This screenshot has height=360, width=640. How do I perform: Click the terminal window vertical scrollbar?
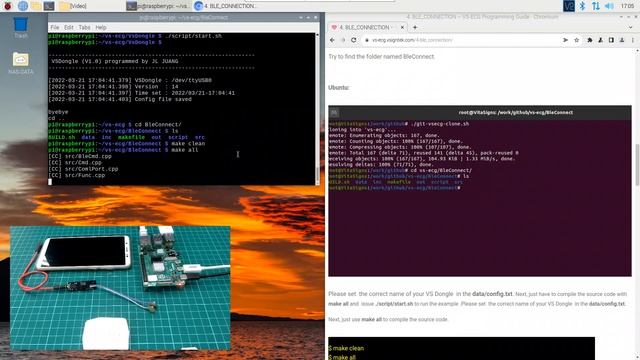pos(317,109)
